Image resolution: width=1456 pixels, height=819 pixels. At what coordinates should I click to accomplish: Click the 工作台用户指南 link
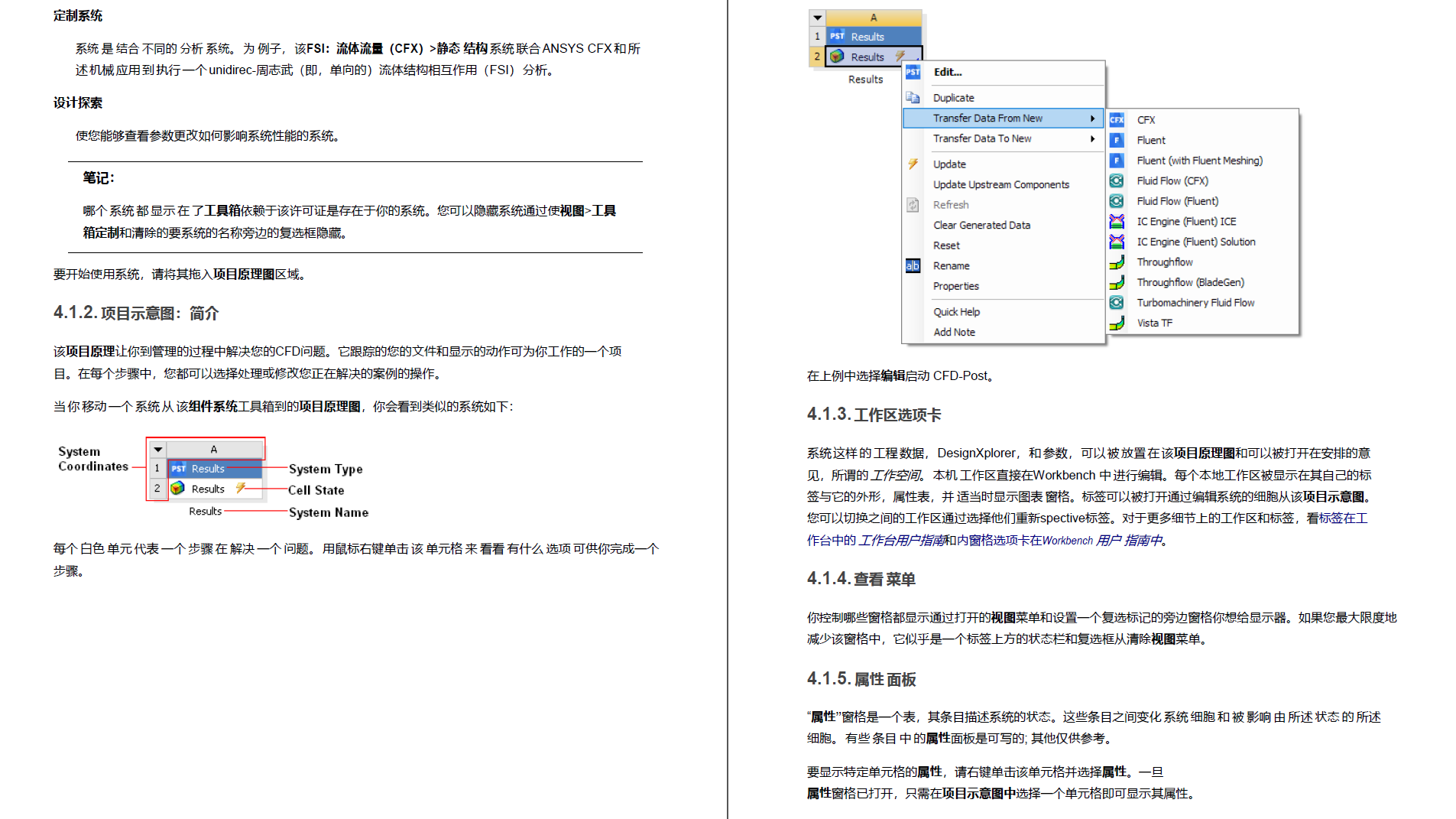[900, 540]
